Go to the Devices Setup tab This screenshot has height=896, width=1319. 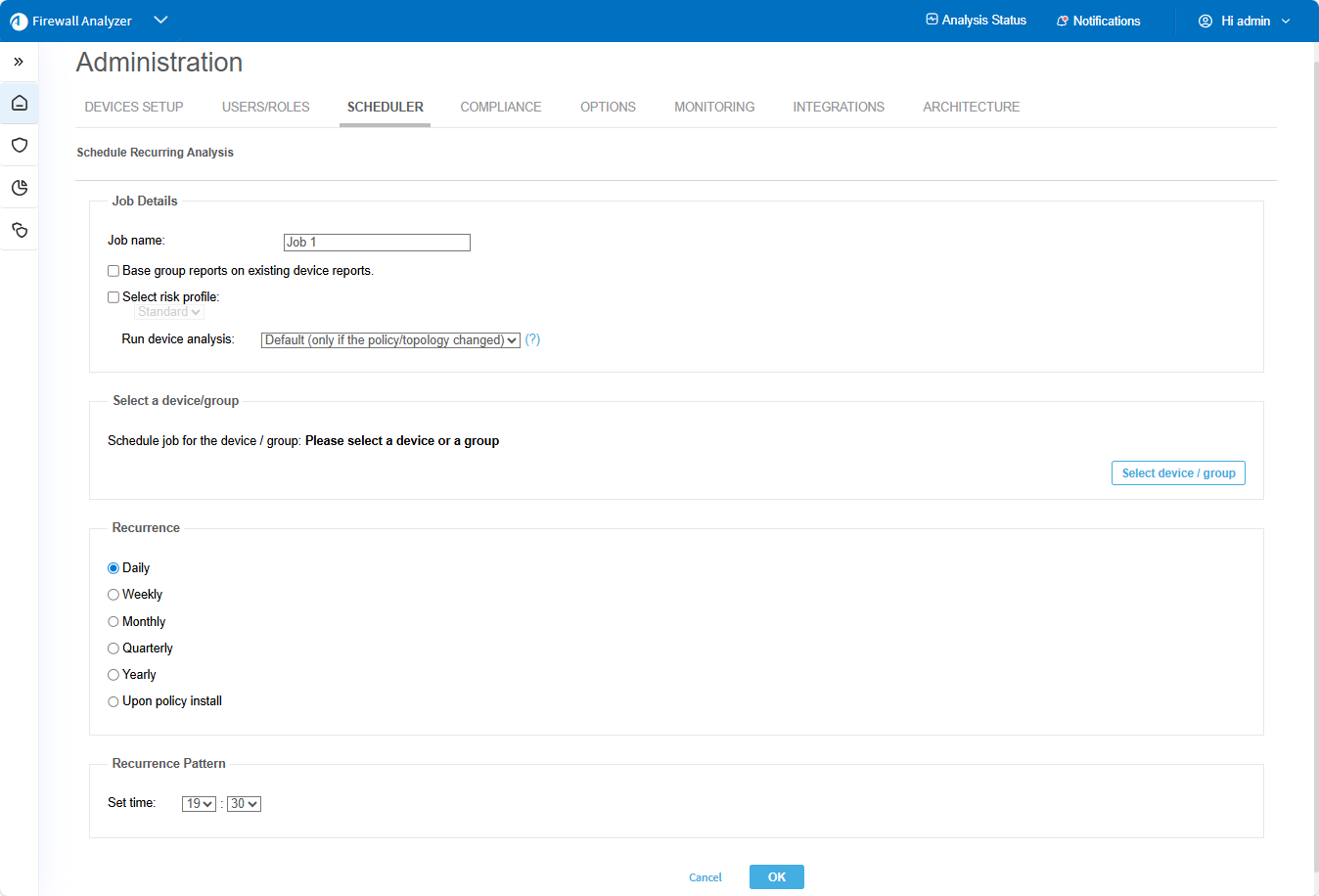134,107
